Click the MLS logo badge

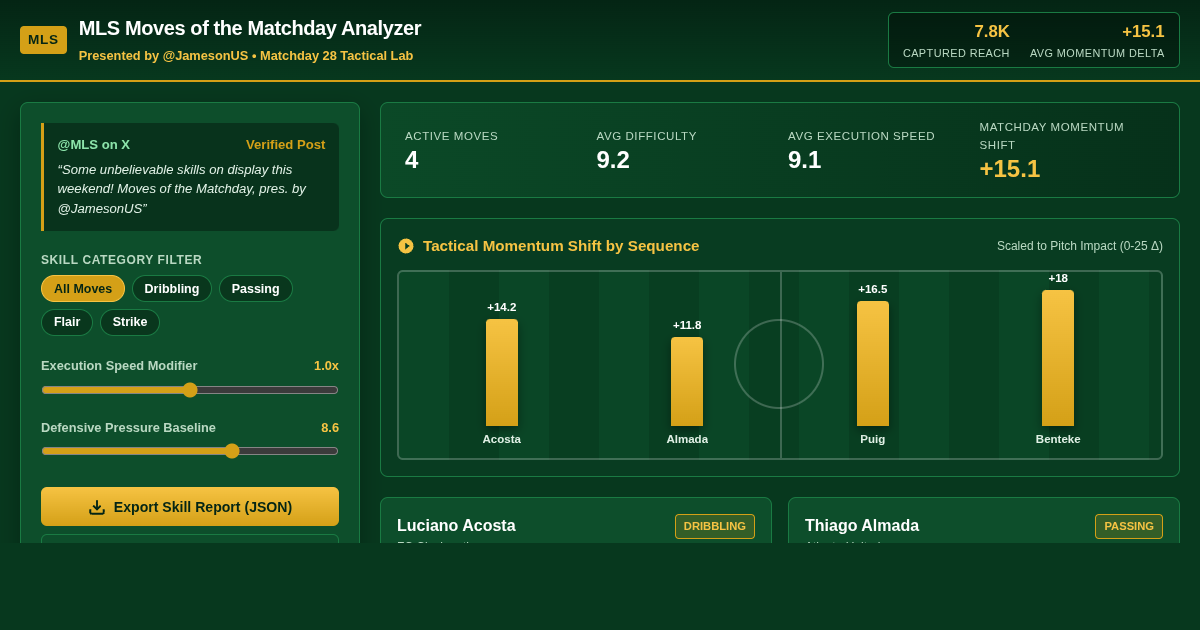[x=43, y=40]
